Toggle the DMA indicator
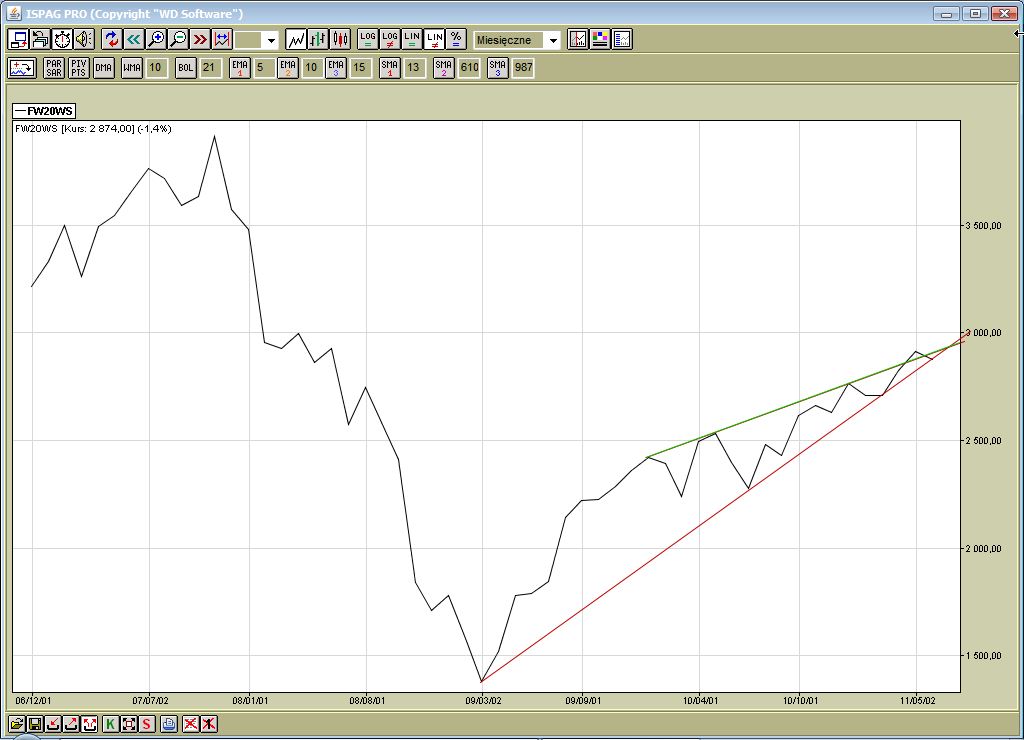 coord(103,68)
